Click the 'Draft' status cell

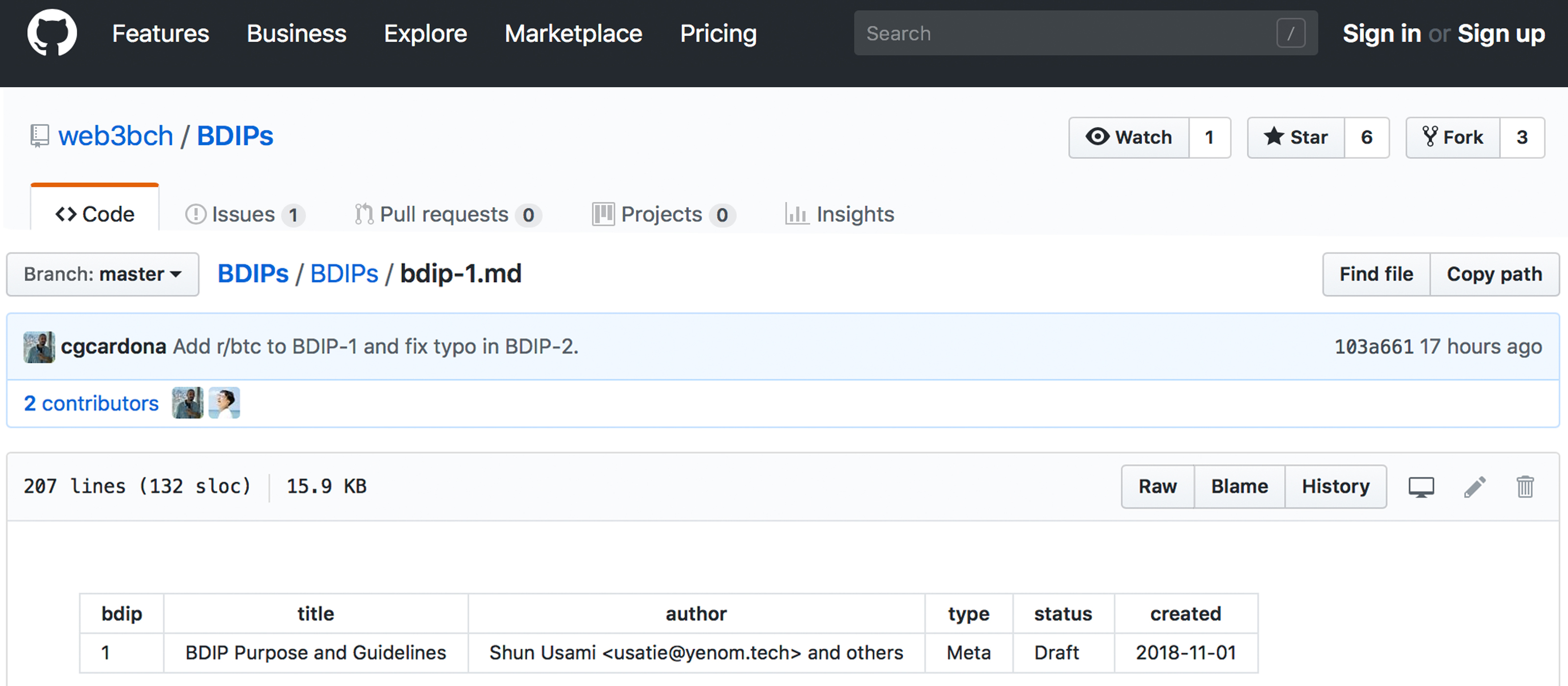(1063, 653)
